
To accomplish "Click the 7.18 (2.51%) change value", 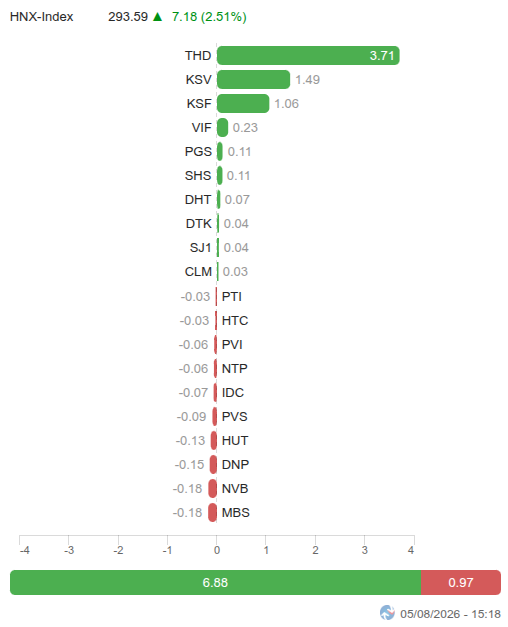I will [209, 17].
